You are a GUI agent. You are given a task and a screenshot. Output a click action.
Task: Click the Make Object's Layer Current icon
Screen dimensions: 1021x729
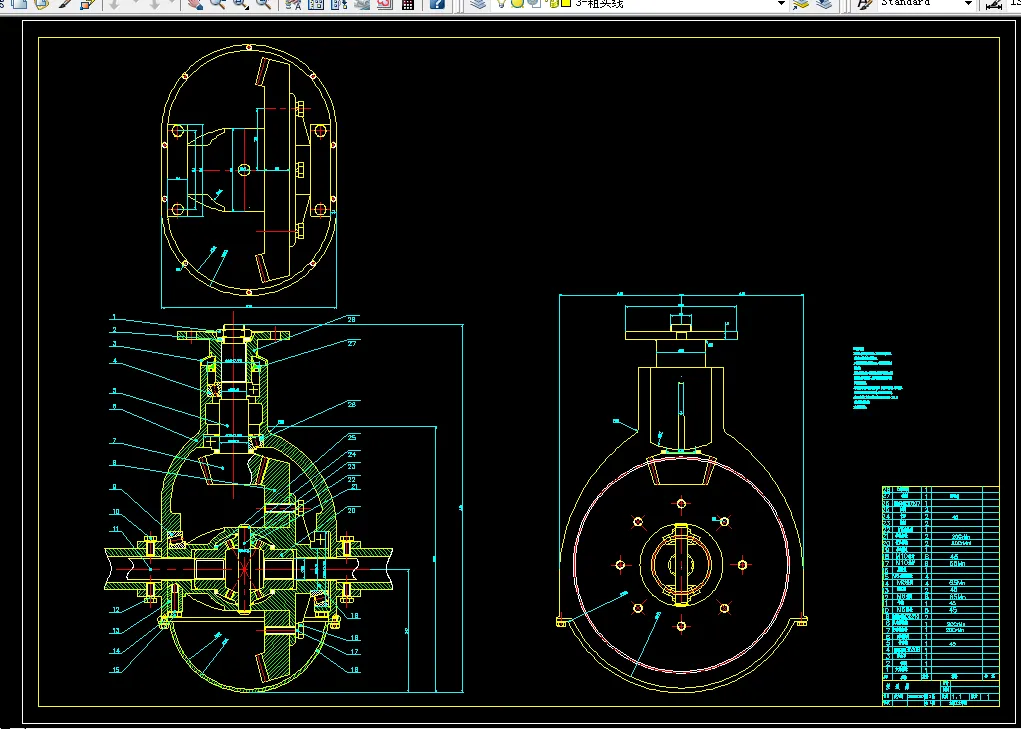point(801,3)
